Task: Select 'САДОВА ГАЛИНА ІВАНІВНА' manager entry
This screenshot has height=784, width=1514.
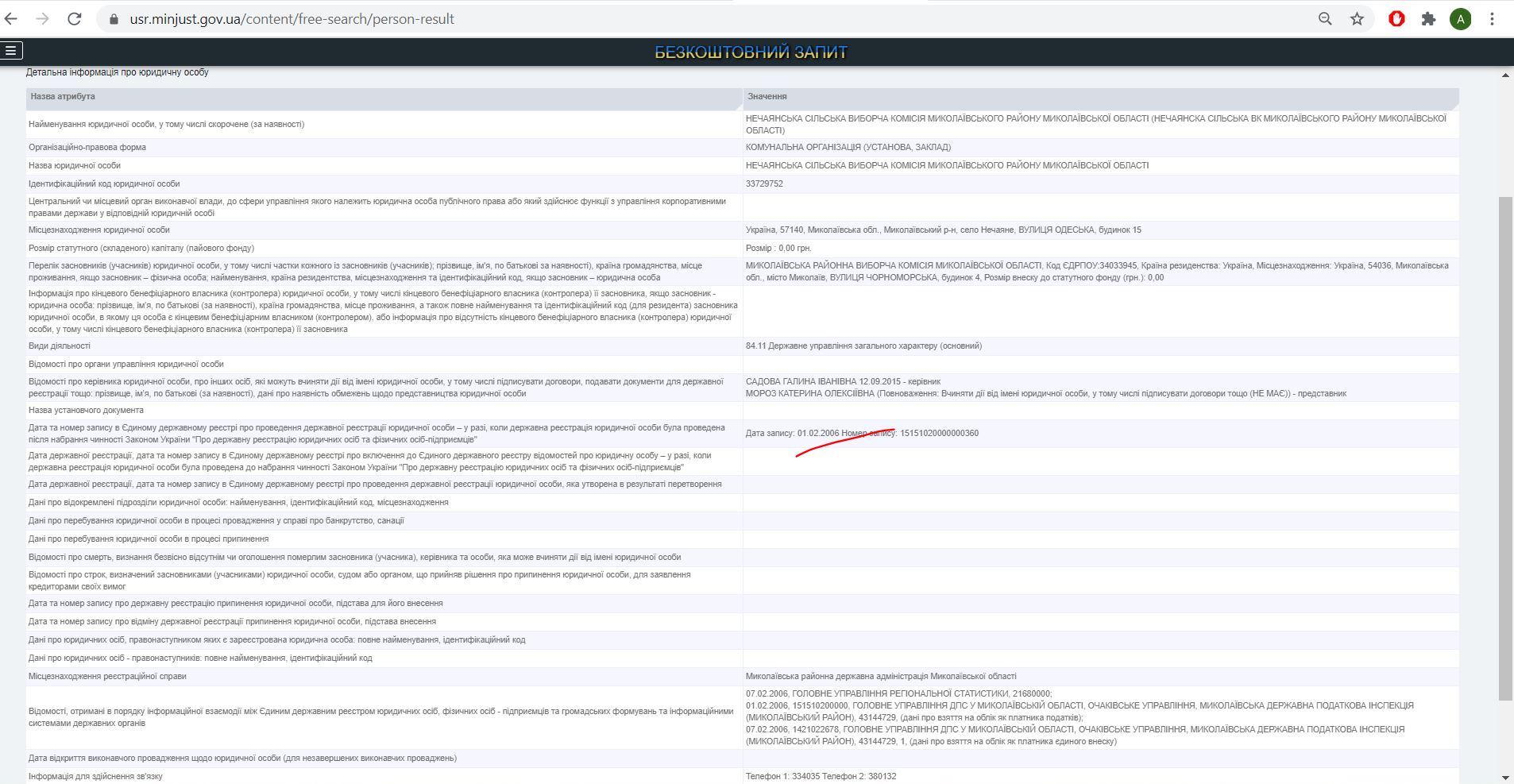Action: pyautogui.click(x=843, y=381)
